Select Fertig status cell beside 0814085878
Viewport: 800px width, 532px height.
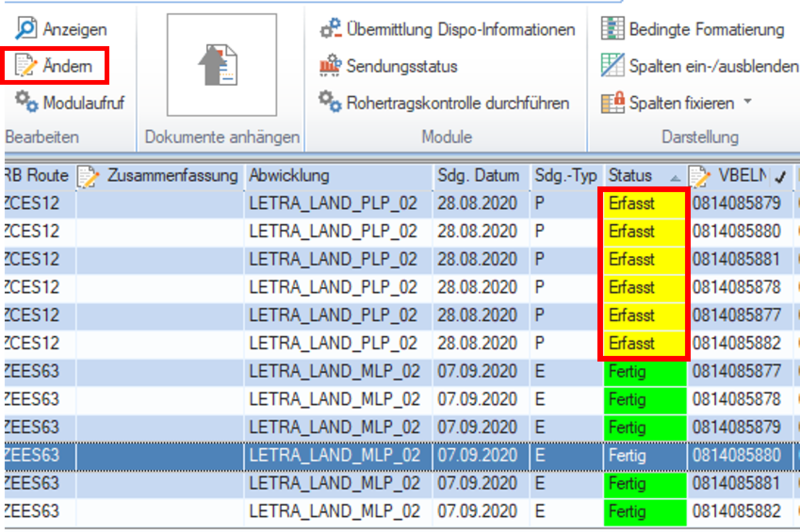tap(645, 400)
